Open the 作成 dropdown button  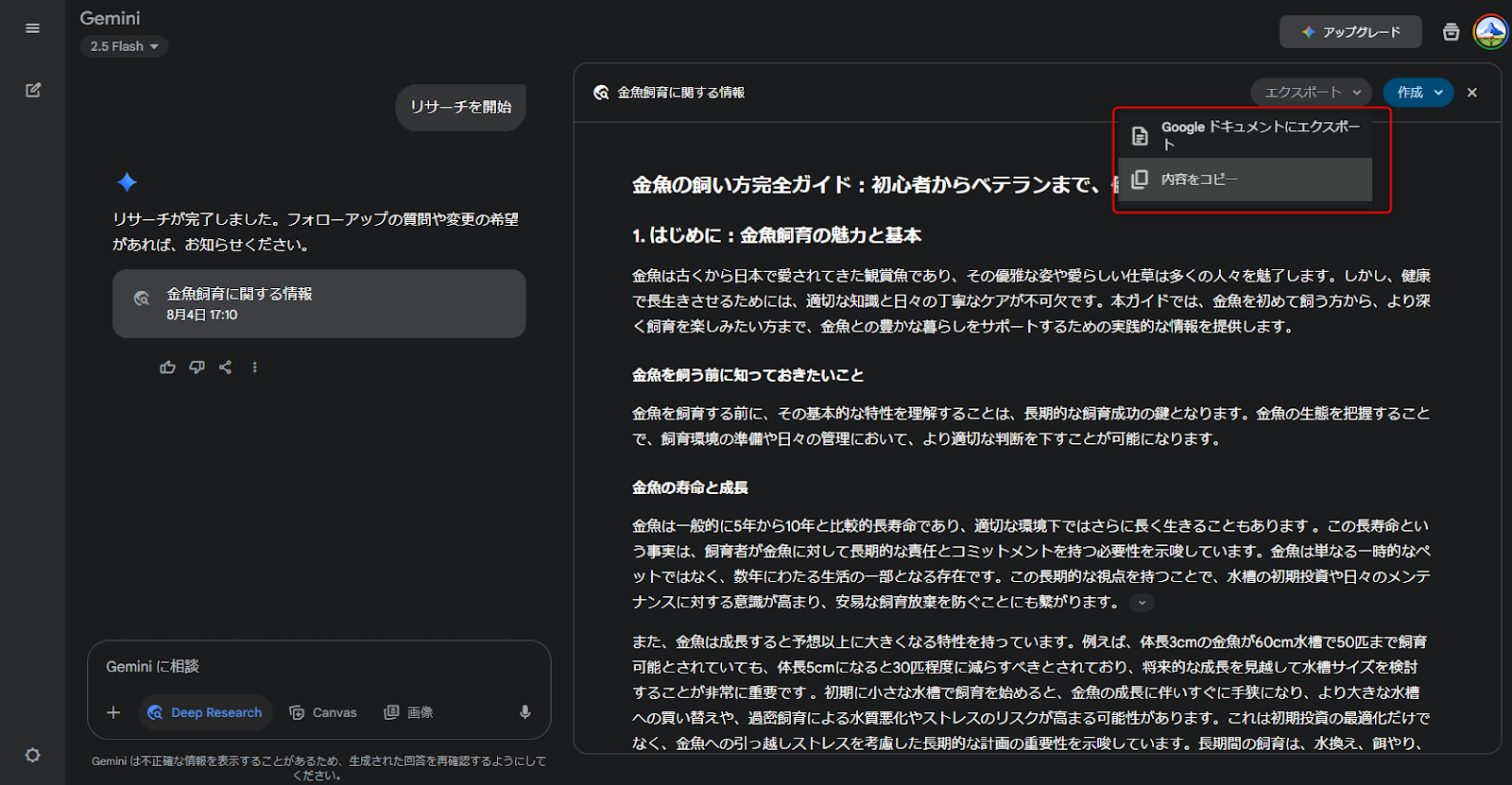pyautogui.click(x=1418, y=93)
